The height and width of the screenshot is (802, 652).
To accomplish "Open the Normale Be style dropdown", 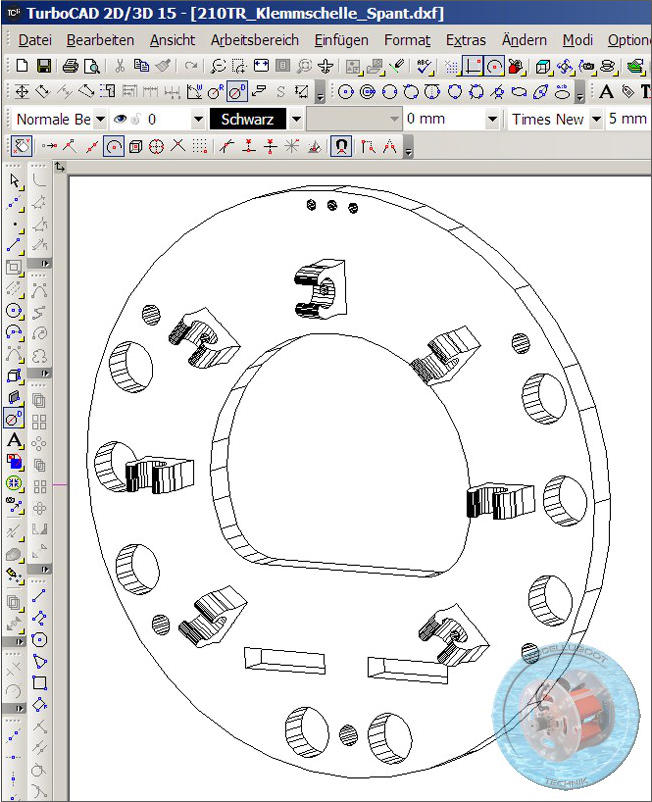I will point(101,120).
